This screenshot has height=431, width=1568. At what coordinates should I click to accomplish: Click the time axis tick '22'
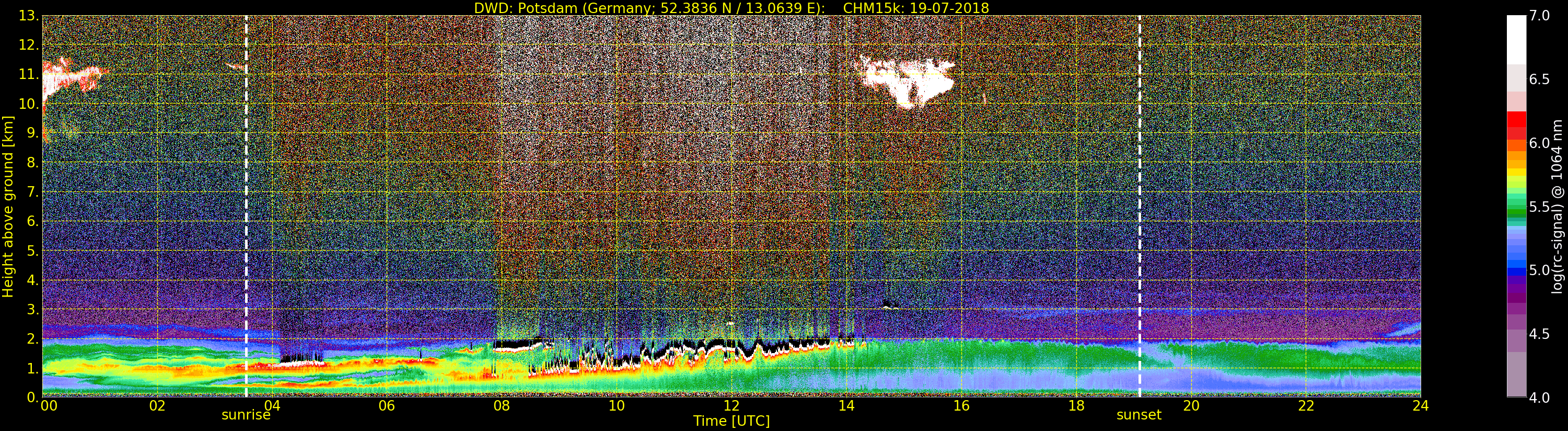[x=1306, y=406]
